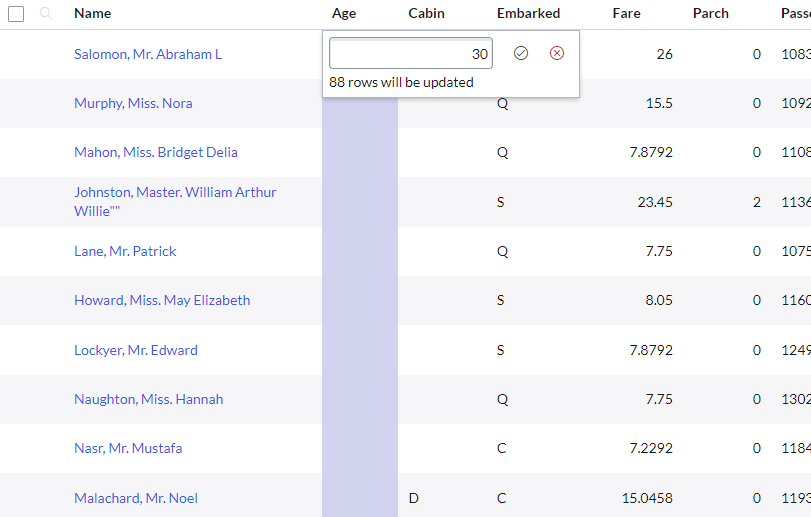Select Parch value 2 in Johnston row
811x517 pixels.
pos(757,202)
